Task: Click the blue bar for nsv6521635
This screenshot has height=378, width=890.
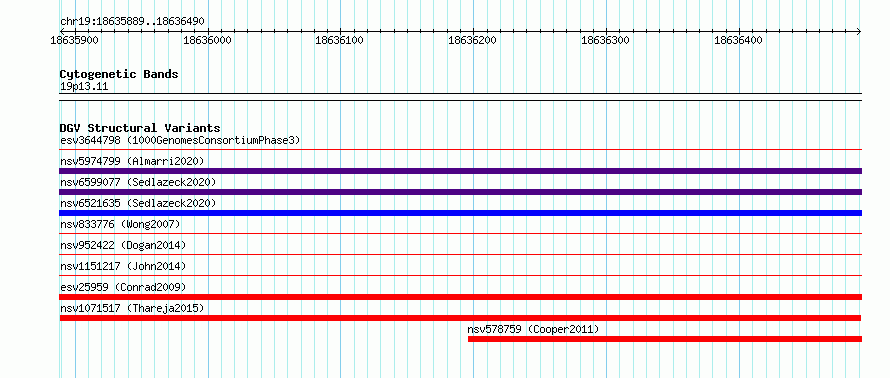Action: tap(460, 213)
